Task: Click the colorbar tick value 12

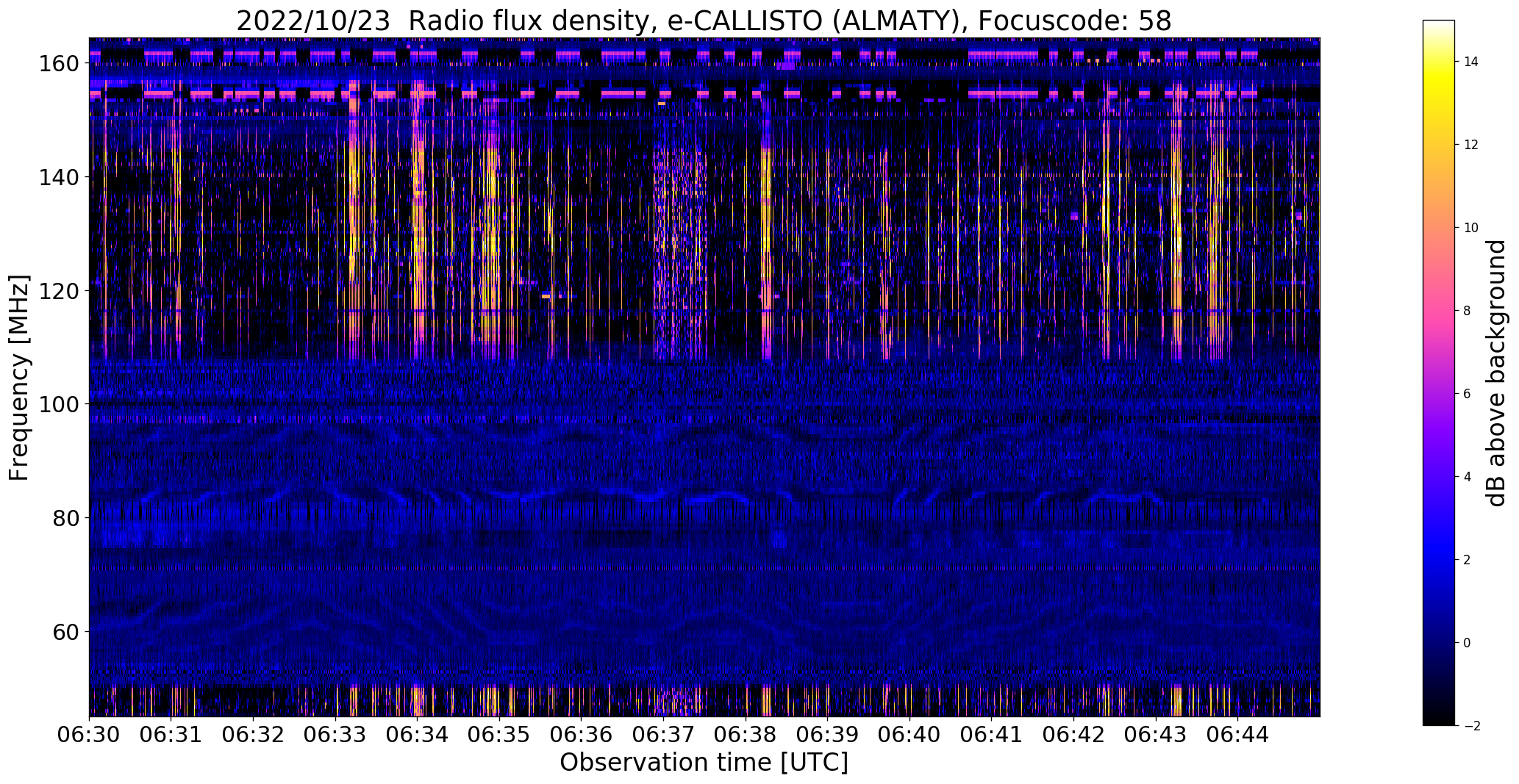Action: pyautogui.click(x=1471, y=145)
